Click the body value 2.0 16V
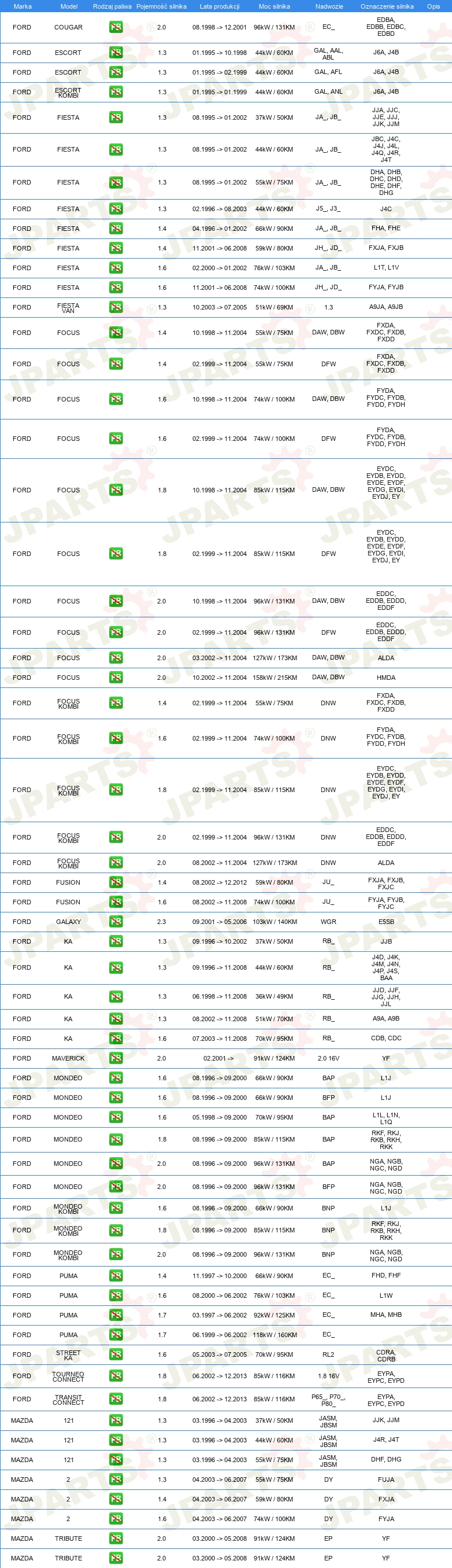Image resolution: width=452 pixels, height=1568 pixels. (x=328, y=1058)
